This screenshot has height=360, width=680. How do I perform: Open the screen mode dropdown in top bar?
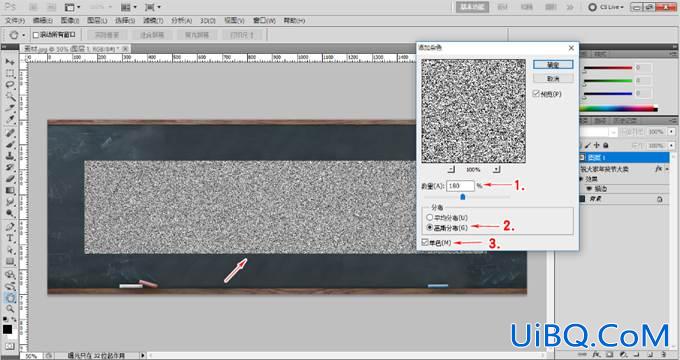[x=153, y=7]
